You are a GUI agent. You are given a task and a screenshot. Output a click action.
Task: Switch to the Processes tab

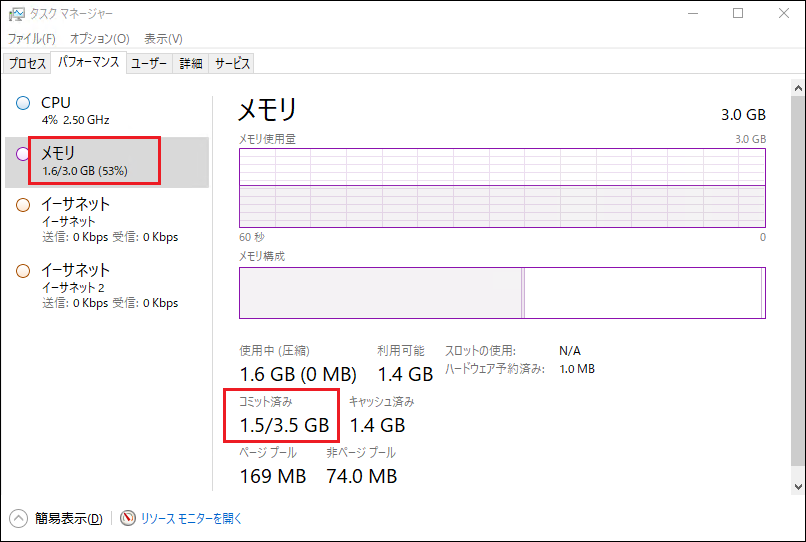(x=27, y=63)
